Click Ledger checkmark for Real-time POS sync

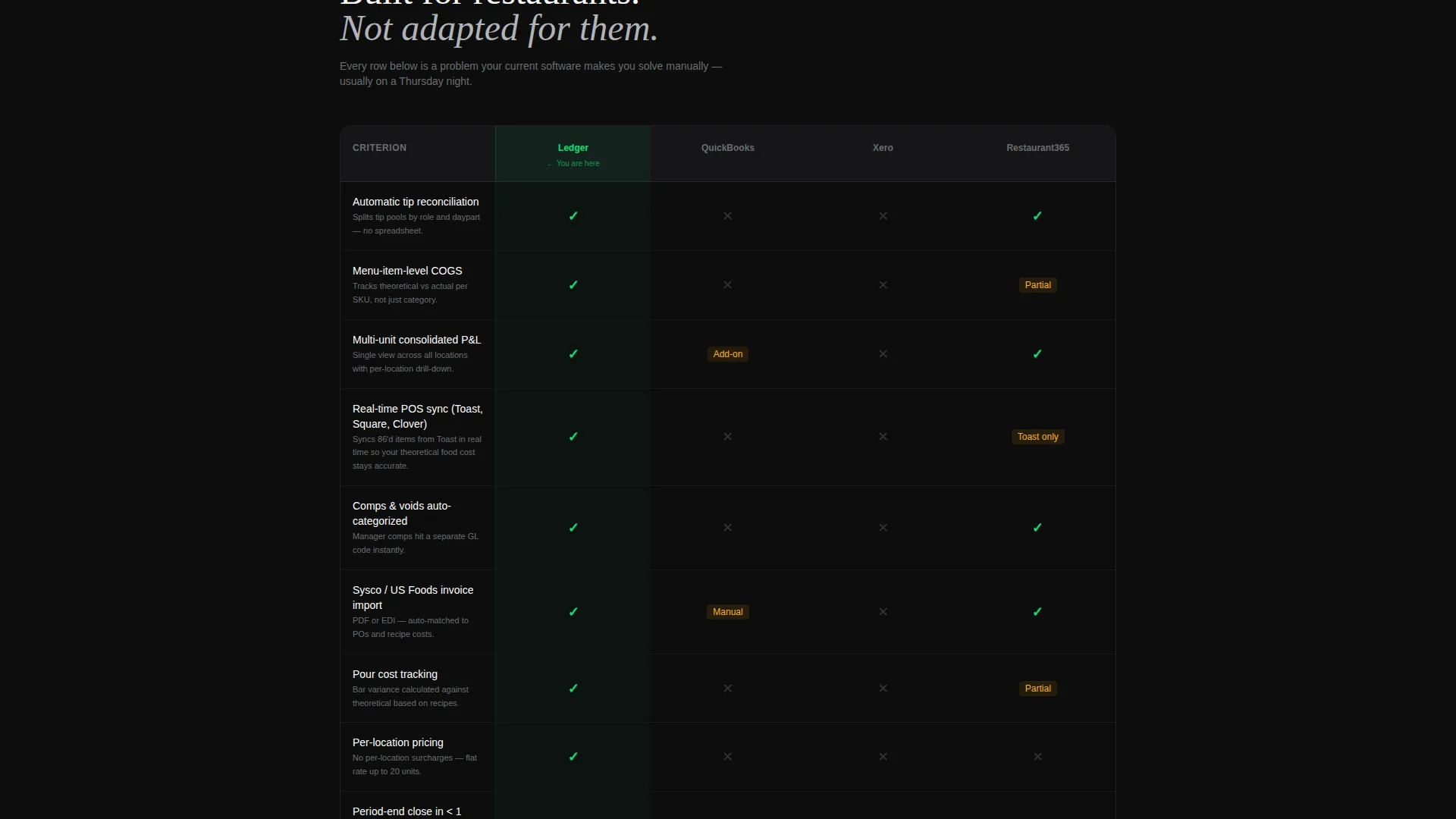point(573,437)
